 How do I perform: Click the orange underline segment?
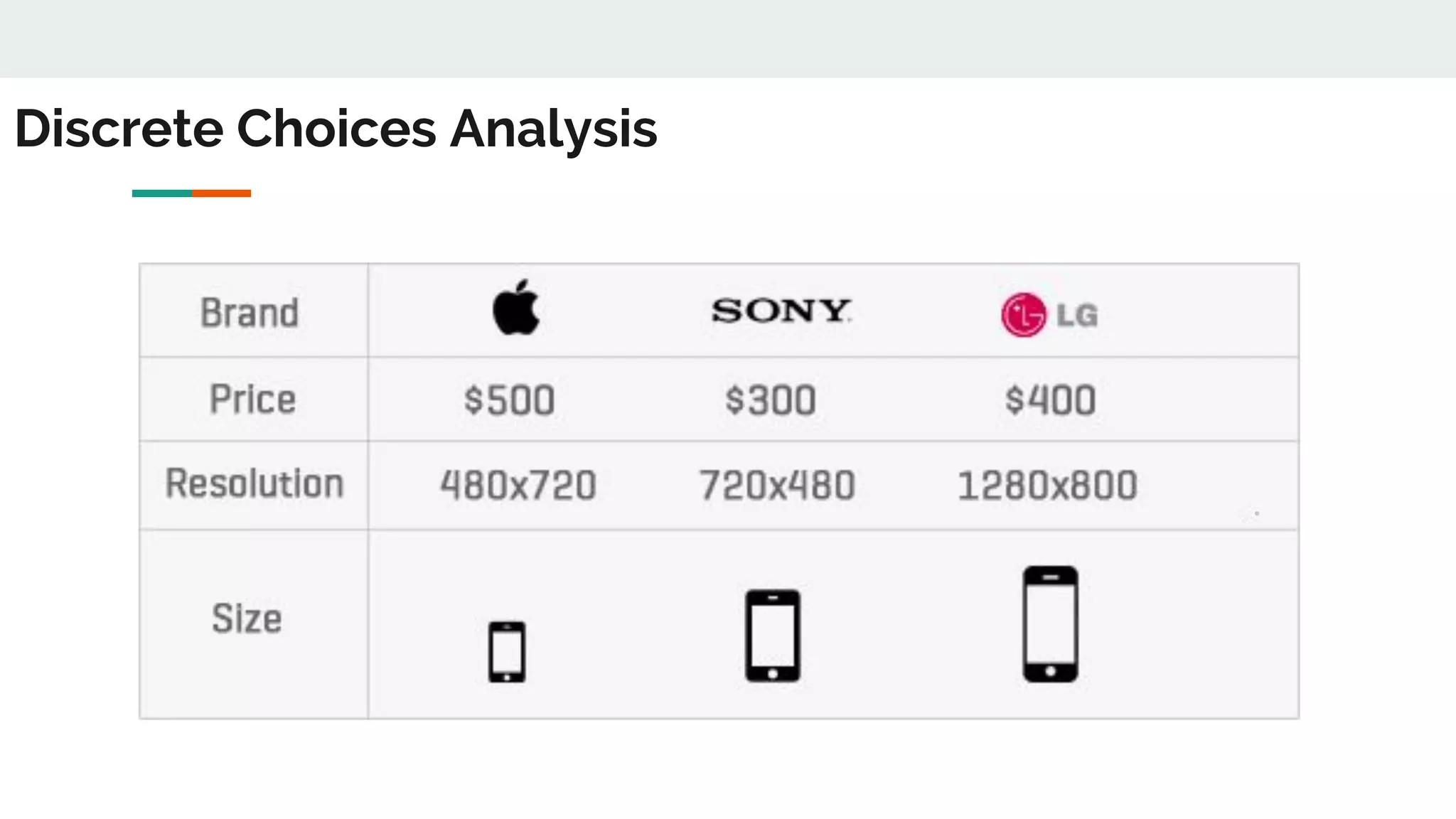coord(221,193)
